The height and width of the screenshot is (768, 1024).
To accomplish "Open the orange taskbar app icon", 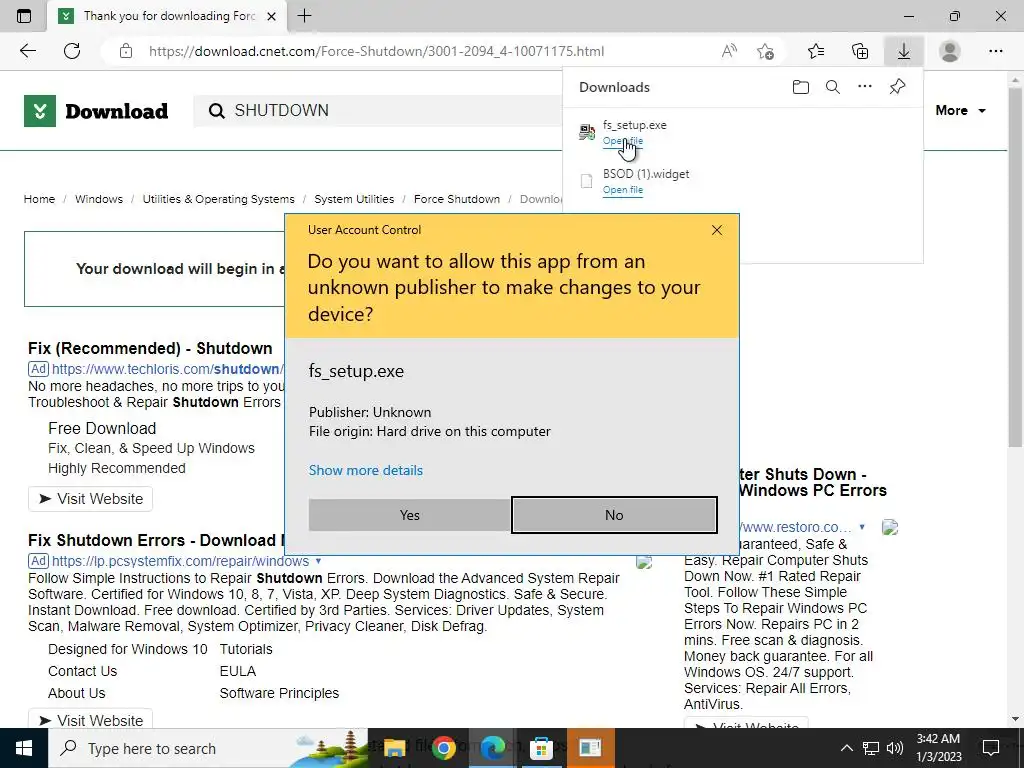I will tap(590, 748).
